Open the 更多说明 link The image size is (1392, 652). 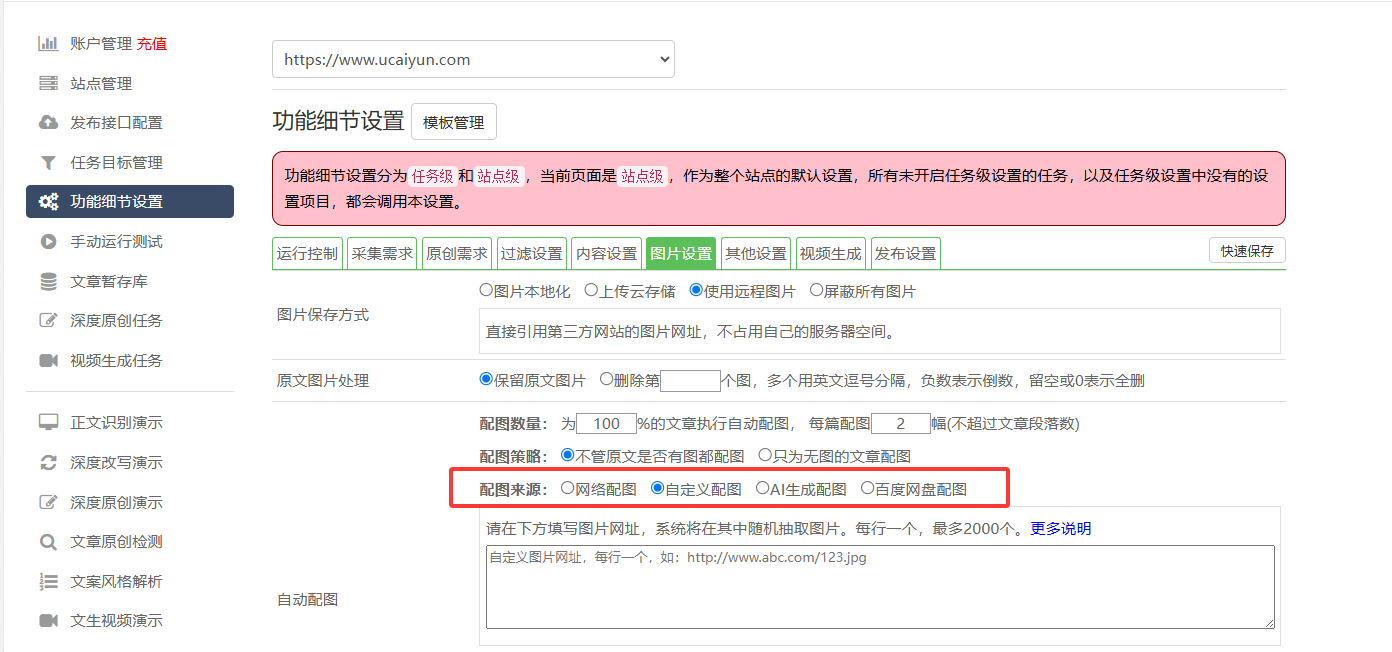tap(1060, 528)
